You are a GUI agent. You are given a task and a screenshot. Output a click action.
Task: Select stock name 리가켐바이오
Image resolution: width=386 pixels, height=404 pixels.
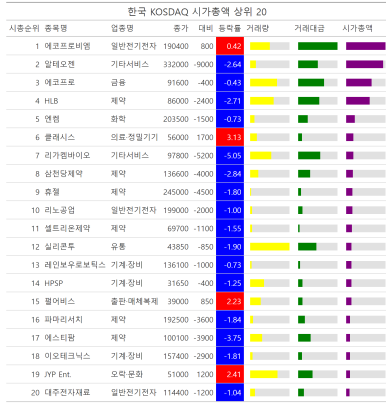(x=67, y=155)
